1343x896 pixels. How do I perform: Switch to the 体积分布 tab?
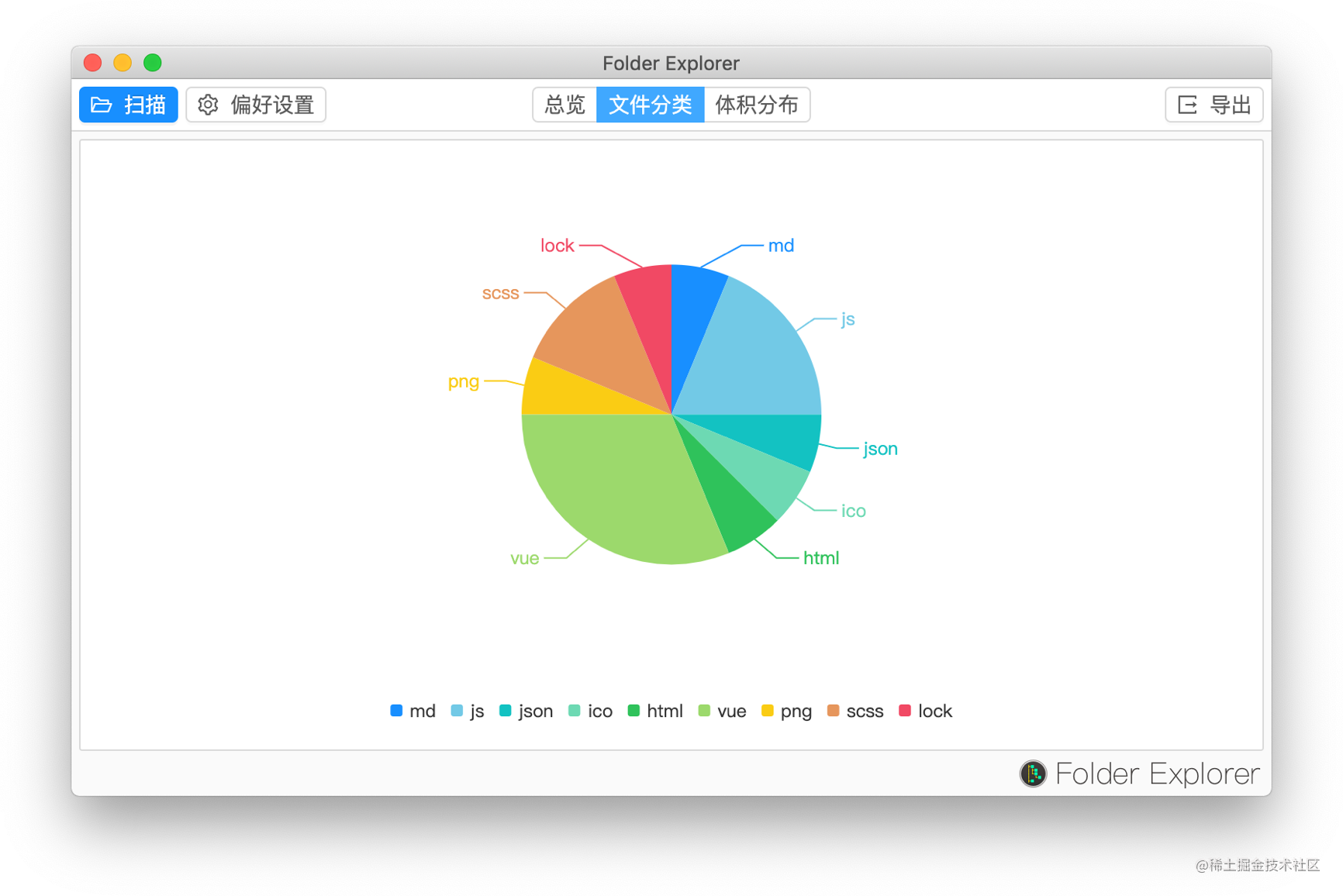[x=757, y=105]
